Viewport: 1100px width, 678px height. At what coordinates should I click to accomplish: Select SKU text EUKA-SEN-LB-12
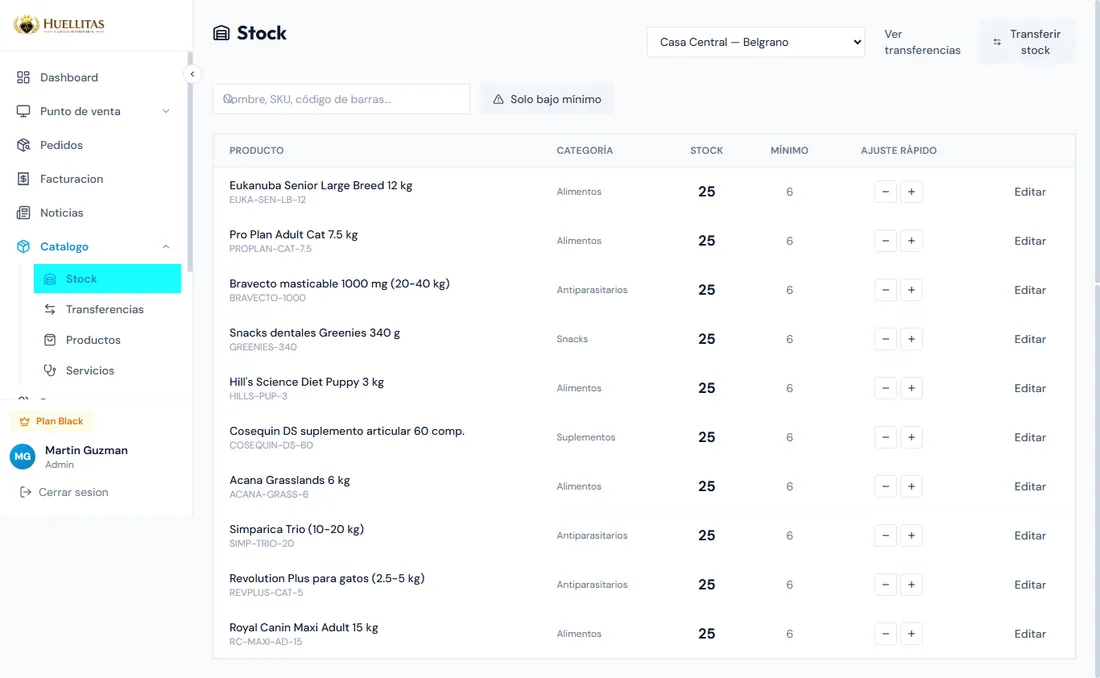tap(267, 200)
